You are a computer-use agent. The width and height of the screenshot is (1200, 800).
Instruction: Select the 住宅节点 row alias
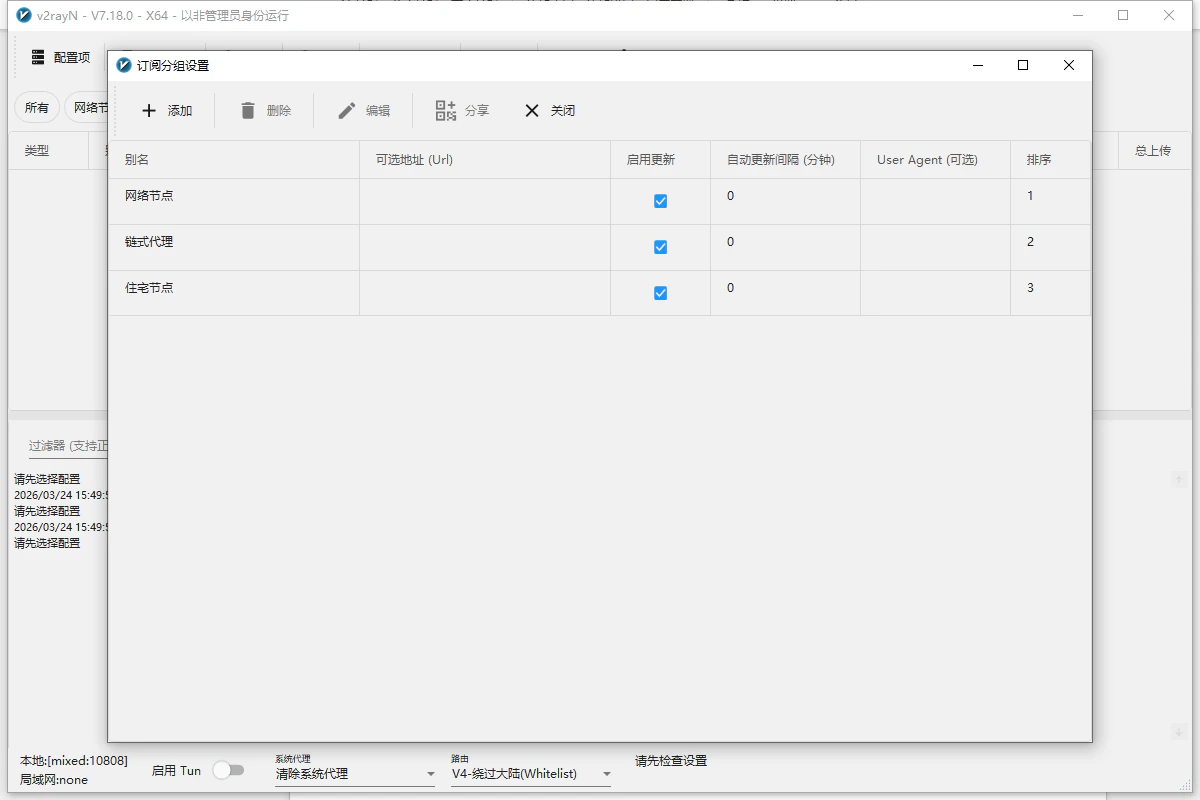pos(149,288)
